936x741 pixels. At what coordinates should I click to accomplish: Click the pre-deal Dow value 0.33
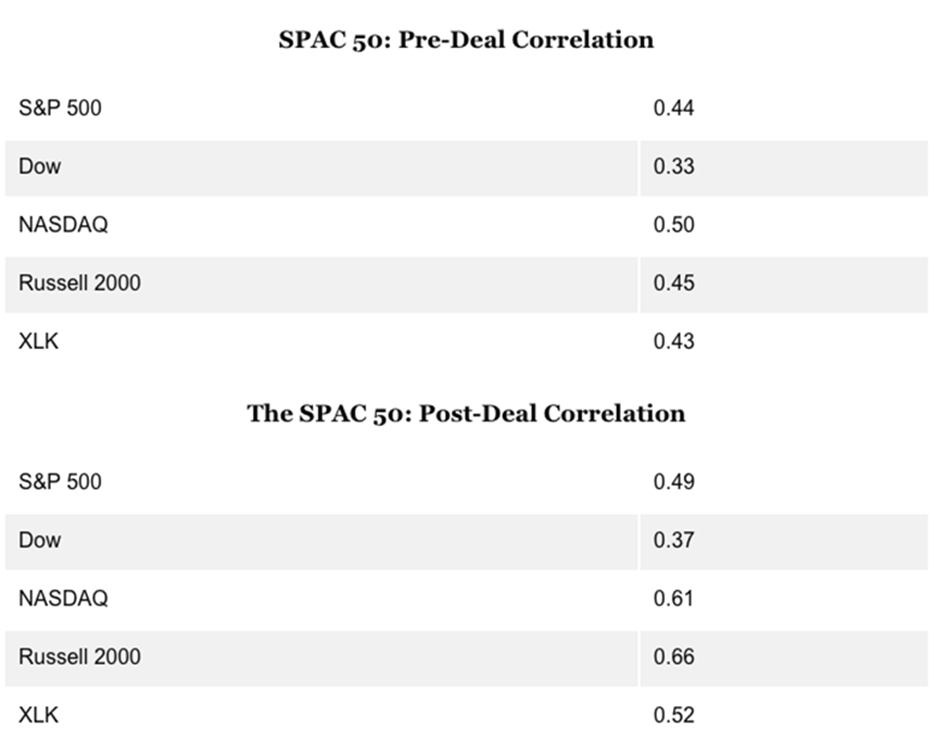(674, 166)
